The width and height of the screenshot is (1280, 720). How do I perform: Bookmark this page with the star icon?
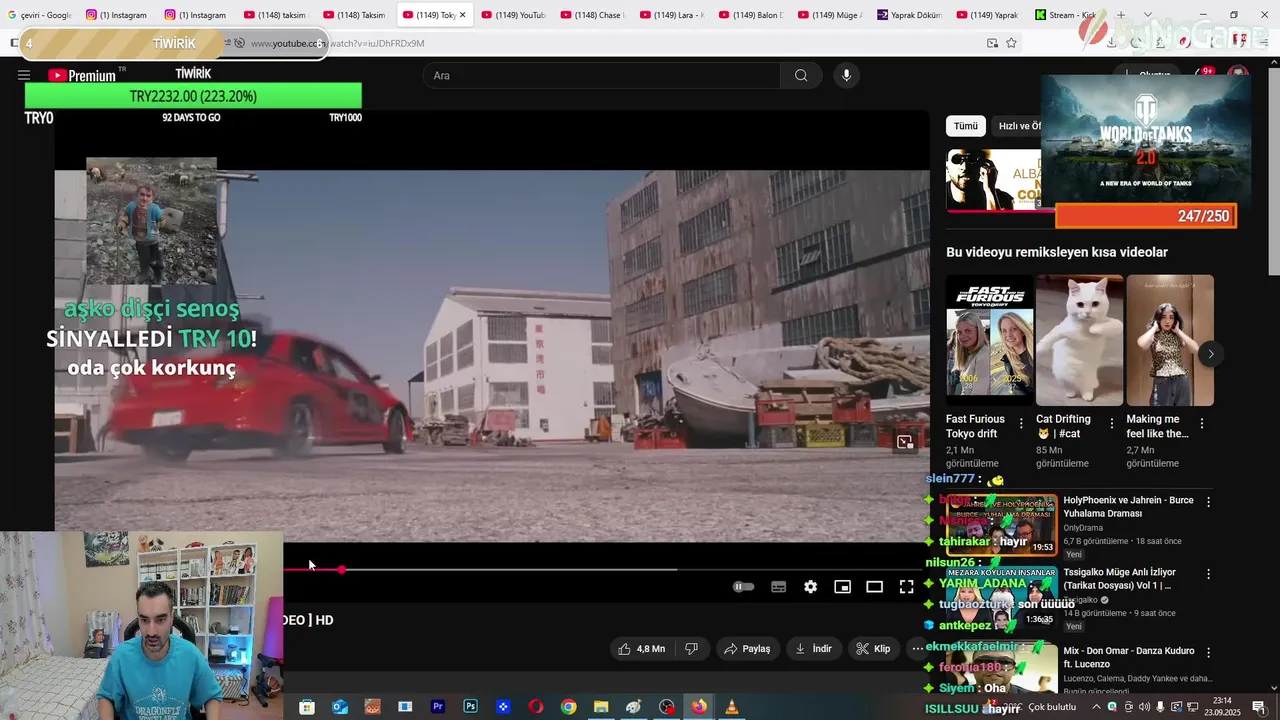point(1011,43)
